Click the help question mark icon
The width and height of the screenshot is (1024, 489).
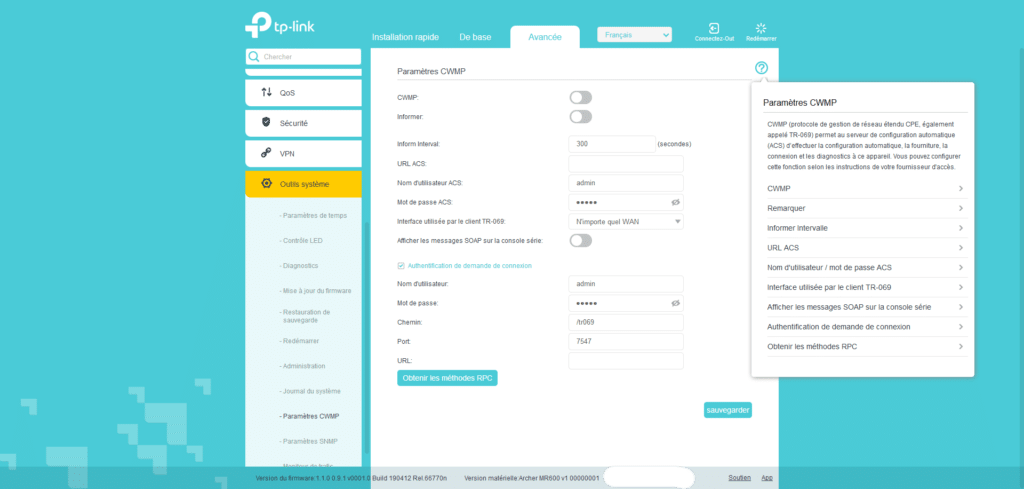pos(761,68)
